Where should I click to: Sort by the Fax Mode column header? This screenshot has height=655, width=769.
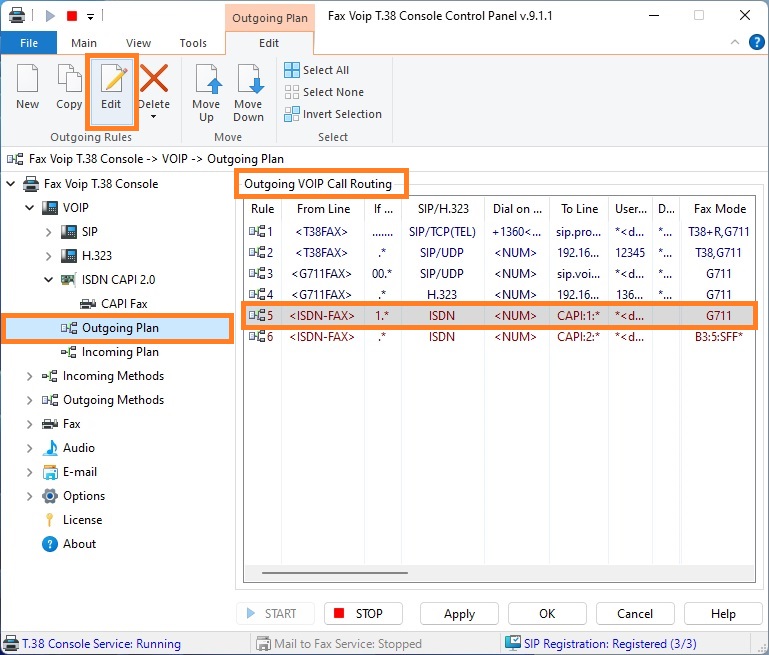[719, 209]
